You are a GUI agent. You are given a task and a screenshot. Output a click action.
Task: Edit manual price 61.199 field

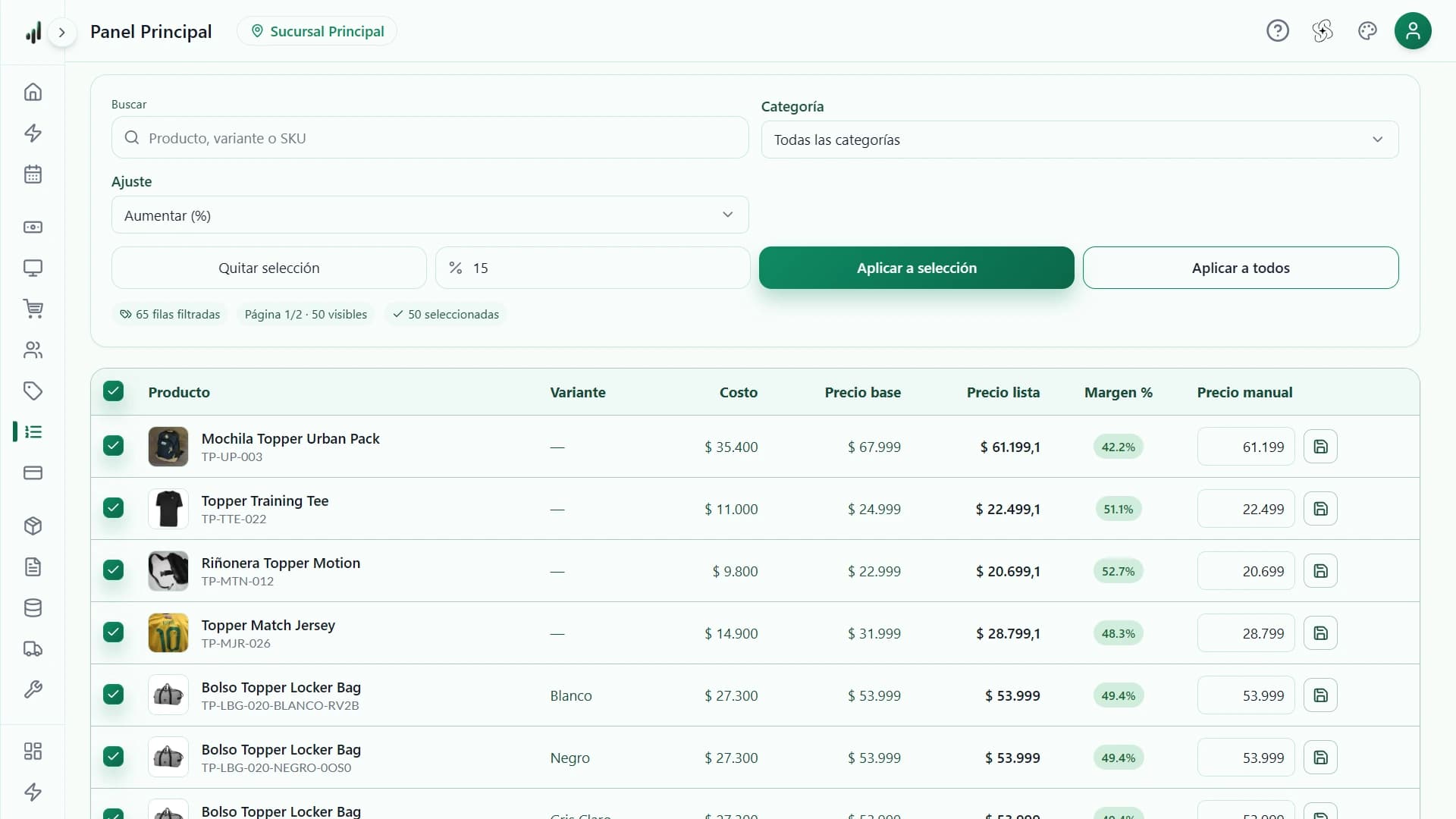pyautogui.click(x=1246, y=447)
